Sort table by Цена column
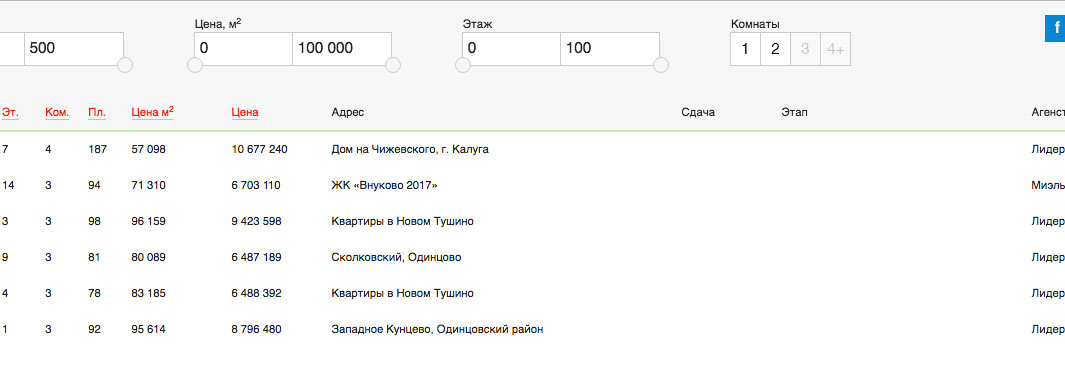1065x372 pixels. 245,112
